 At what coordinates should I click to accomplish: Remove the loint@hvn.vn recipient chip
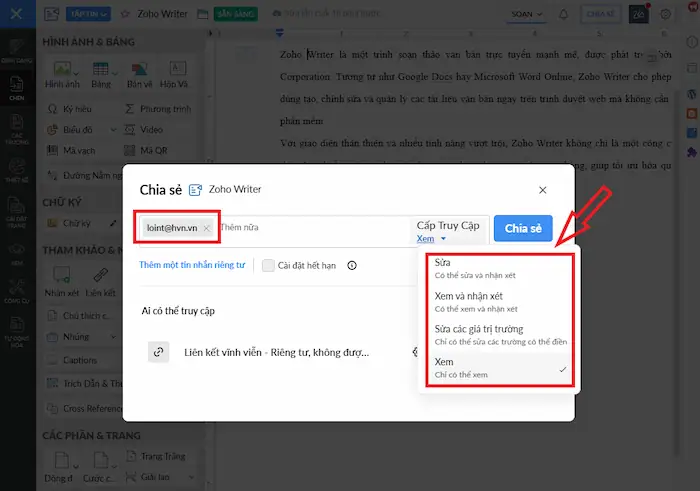coord(206,229)
